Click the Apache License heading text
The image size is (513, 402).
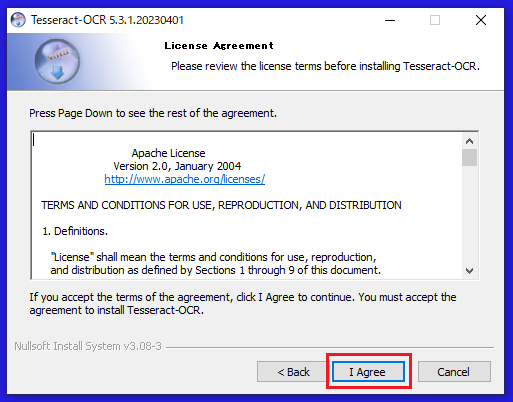click(x=168, y=153)
